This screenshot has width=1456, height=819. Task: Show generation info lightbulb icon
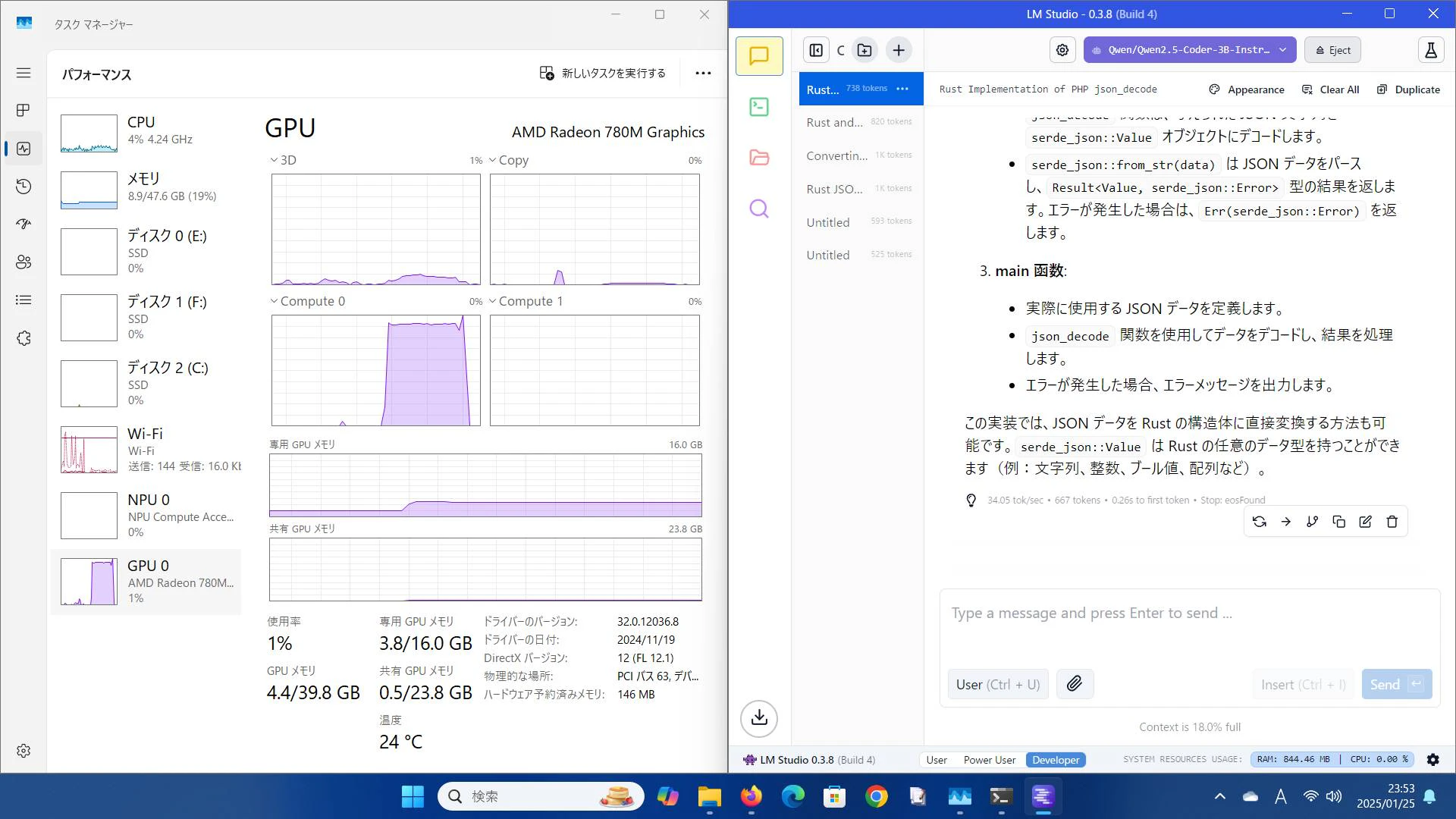(x=971, y=500)
